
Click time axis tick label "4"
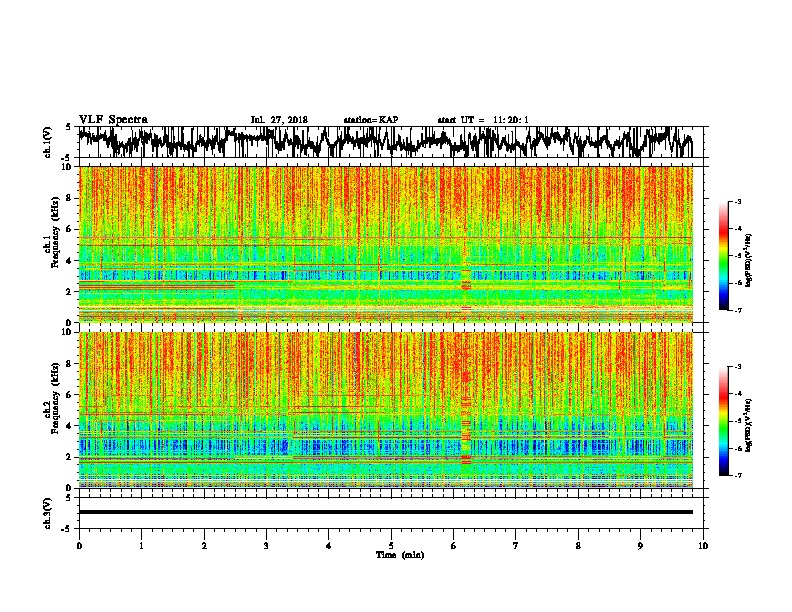tap(328, 546)
